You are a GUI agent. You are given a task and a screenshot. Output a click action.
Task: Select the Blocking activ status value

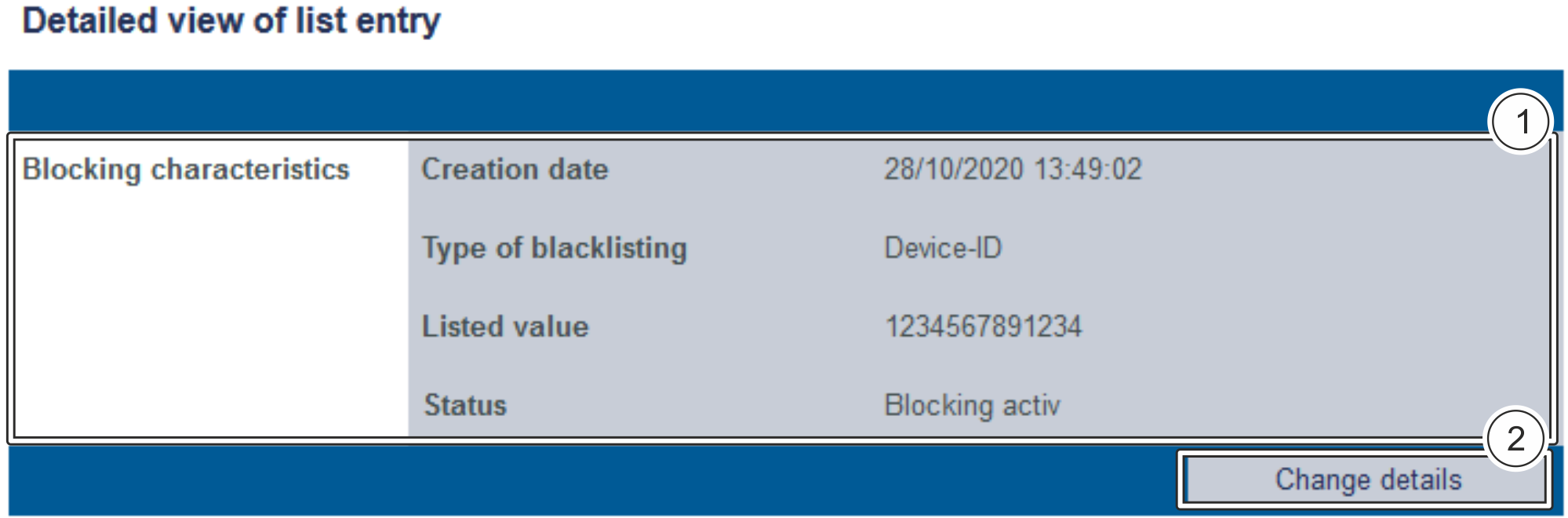[972, 405]
